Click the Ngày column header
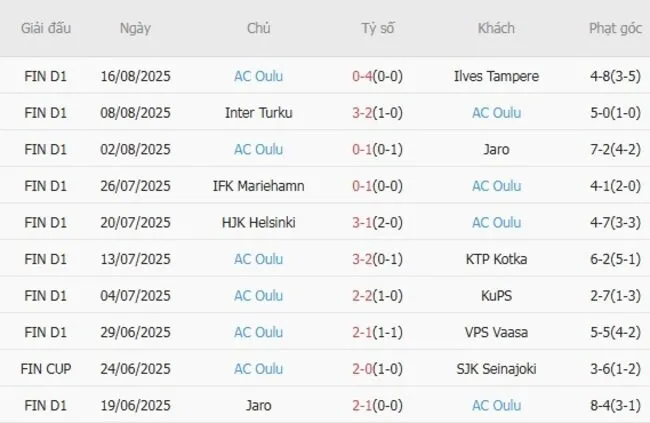The image size is (650, 423). (135, 28)
